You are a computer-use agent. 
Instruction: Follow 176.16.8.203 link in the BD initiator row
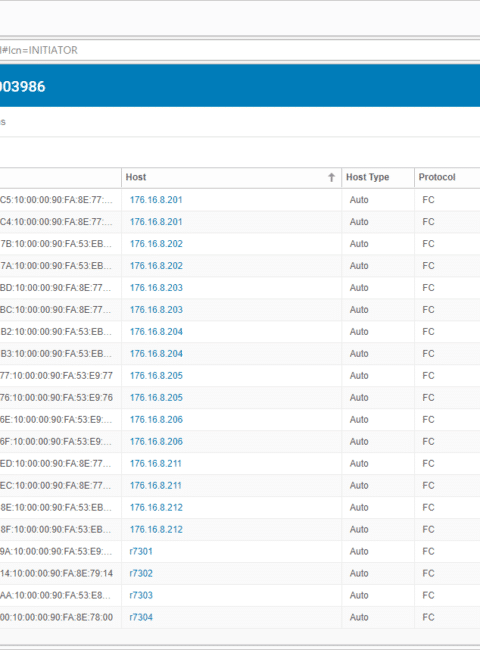coord(156,288)
